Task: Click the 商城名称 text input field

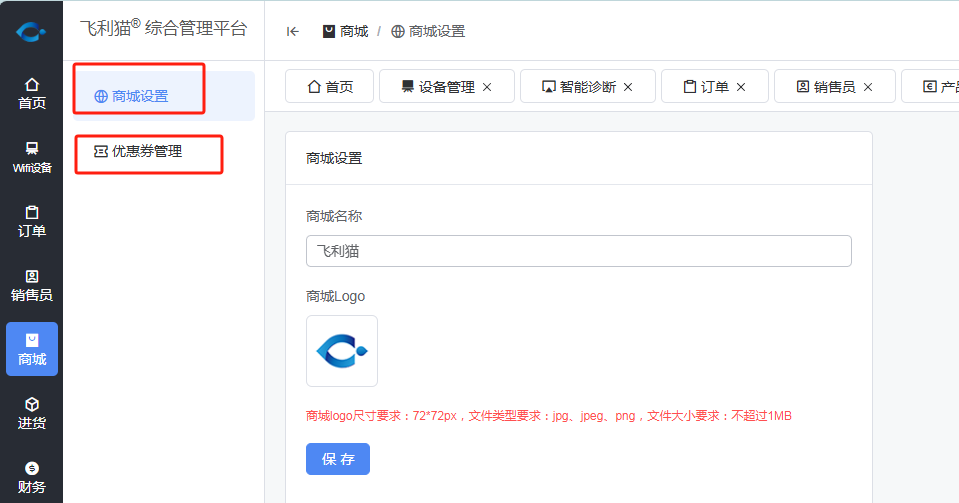Action: pyautogui.click(x=578, y=251)
